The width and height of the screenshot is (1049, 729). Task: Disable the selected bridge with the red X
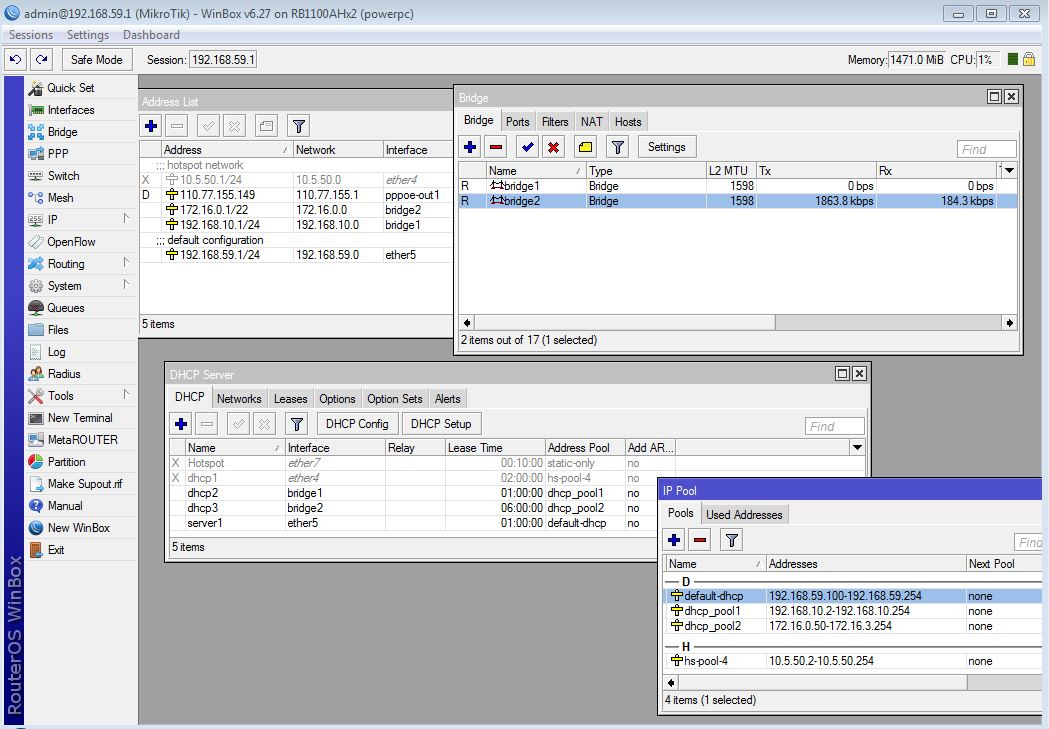point(553,147)
